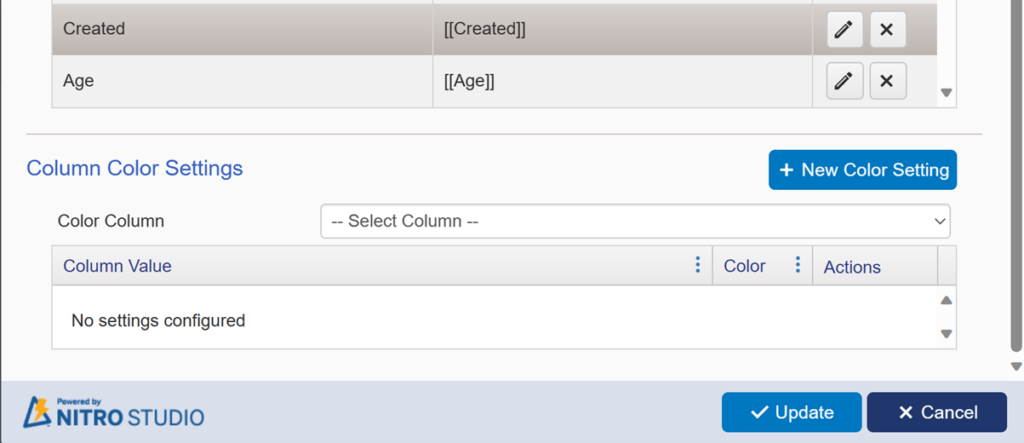Edit the Created row with pencil icon
Image resolution: width=1024 pixels, height=443 pixels.
click(x=844, y=30)
